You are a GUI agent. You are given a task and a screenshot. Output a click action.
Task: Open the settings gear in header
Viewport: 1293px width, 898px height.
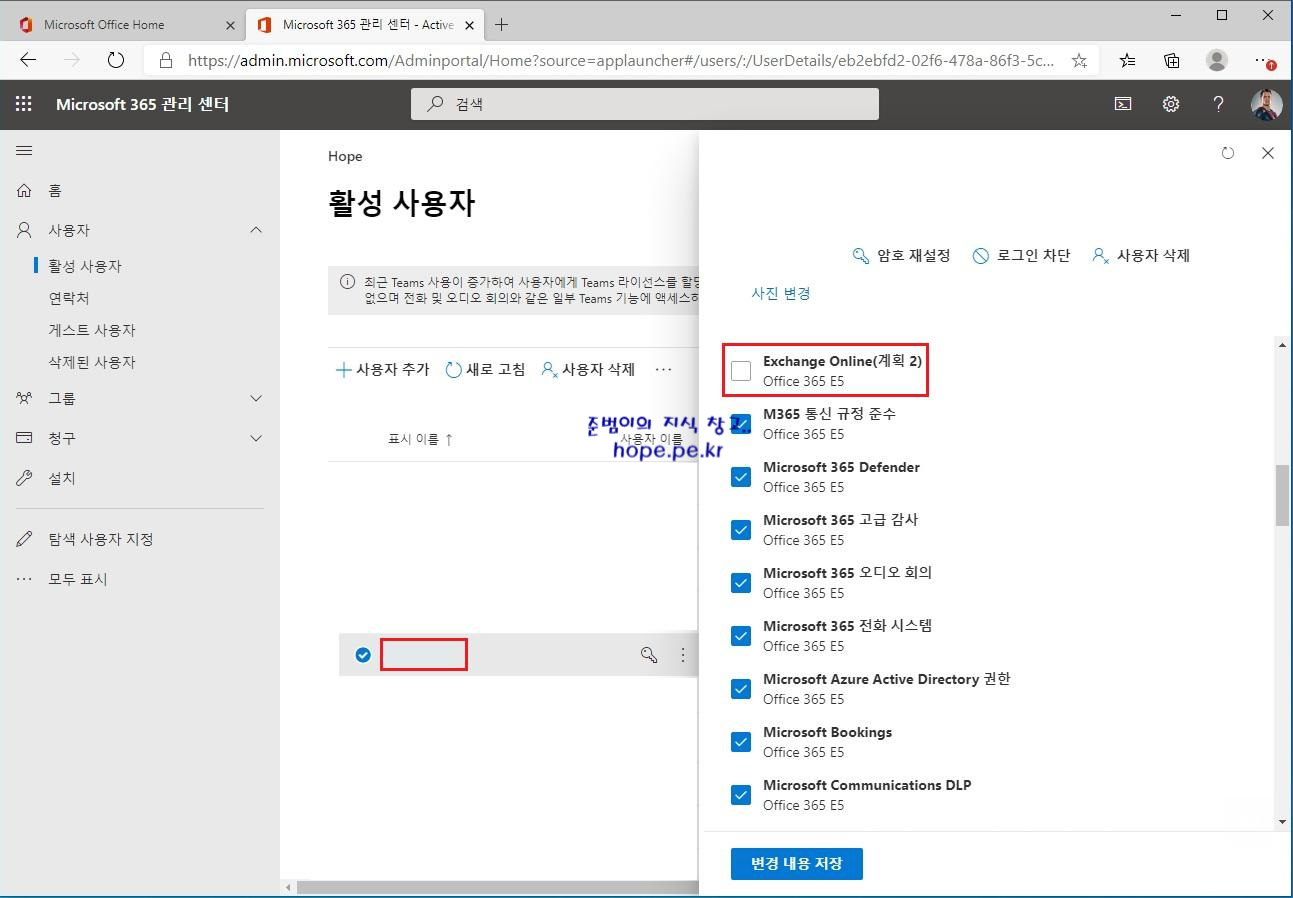click(1171, 104)
